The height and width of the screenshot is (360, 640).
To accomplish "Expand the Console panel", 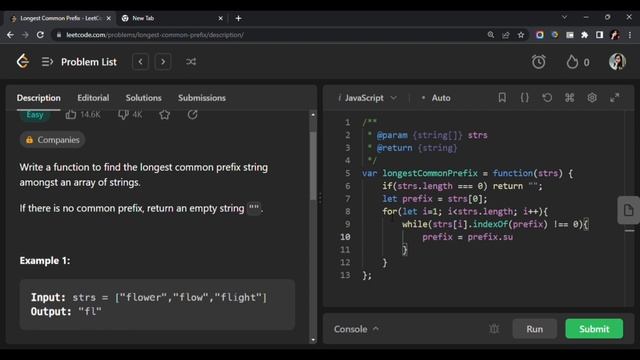I will coord(356,329).
